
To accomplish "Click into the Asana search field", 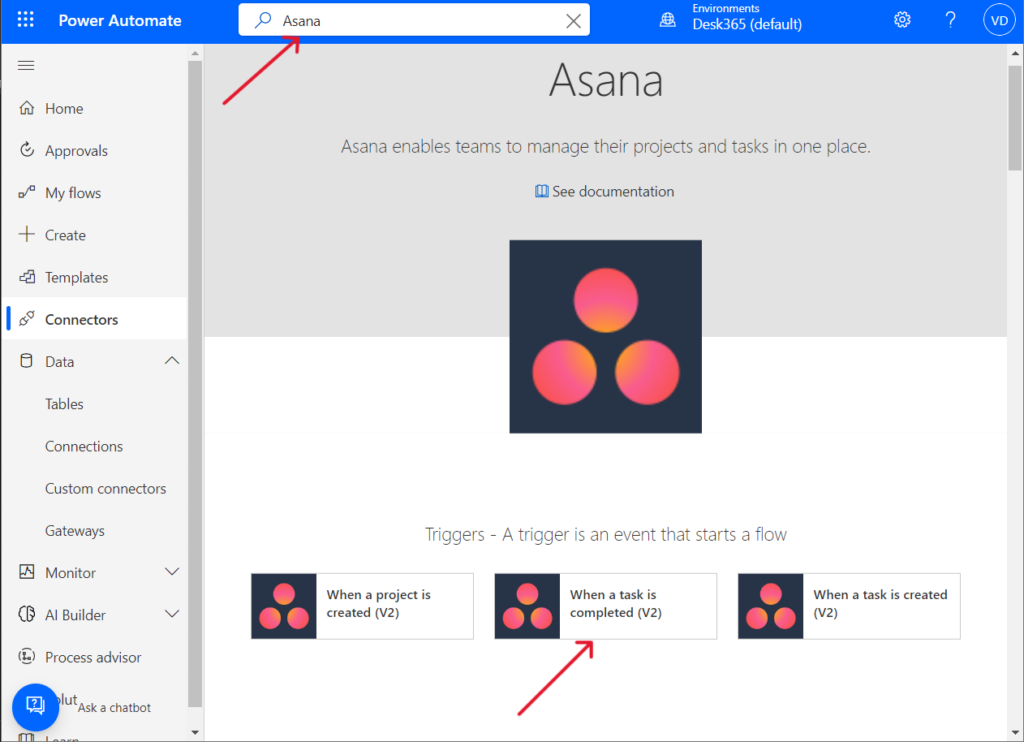I will [414, 20].
